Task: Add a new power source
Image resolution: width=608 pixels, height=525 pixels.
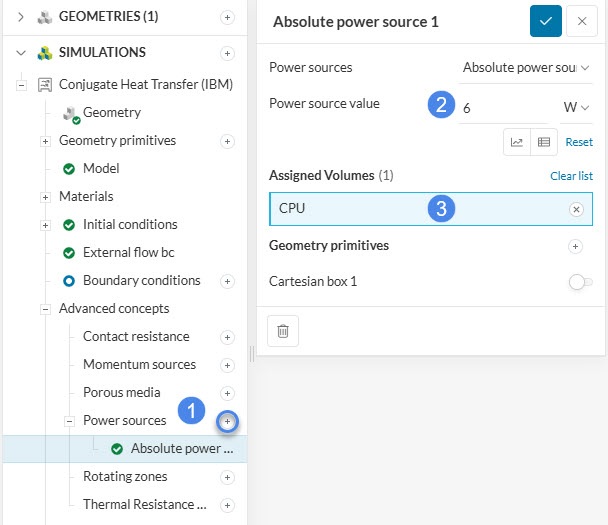Action: point(228,422)
